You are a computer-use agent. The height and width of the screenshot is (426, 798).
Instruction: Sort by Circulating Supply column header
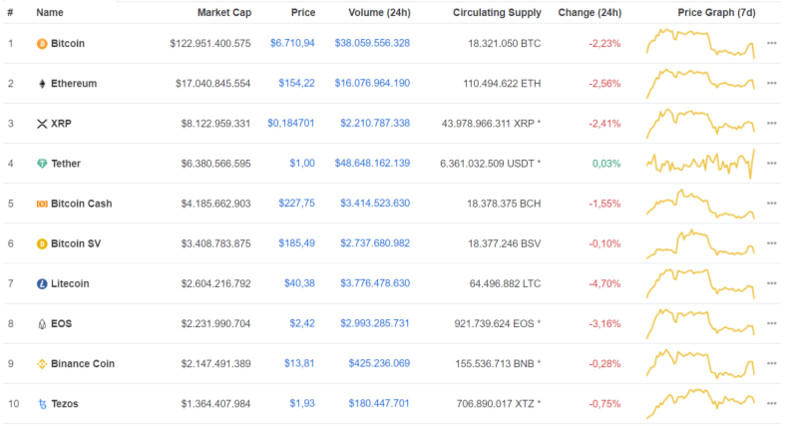496,13
